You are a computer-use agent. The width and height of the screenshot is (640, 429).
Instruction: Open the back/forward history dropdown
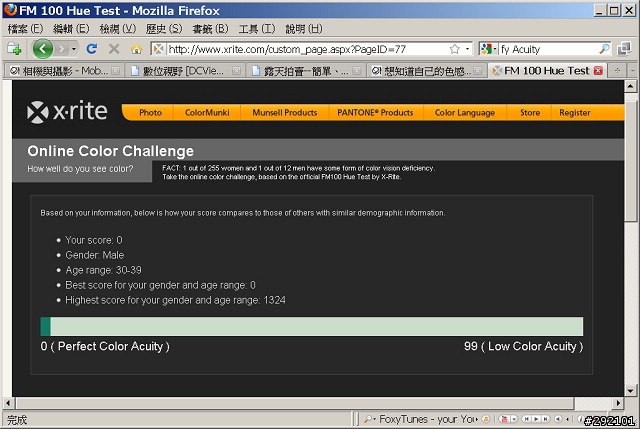tap(74, 49)
